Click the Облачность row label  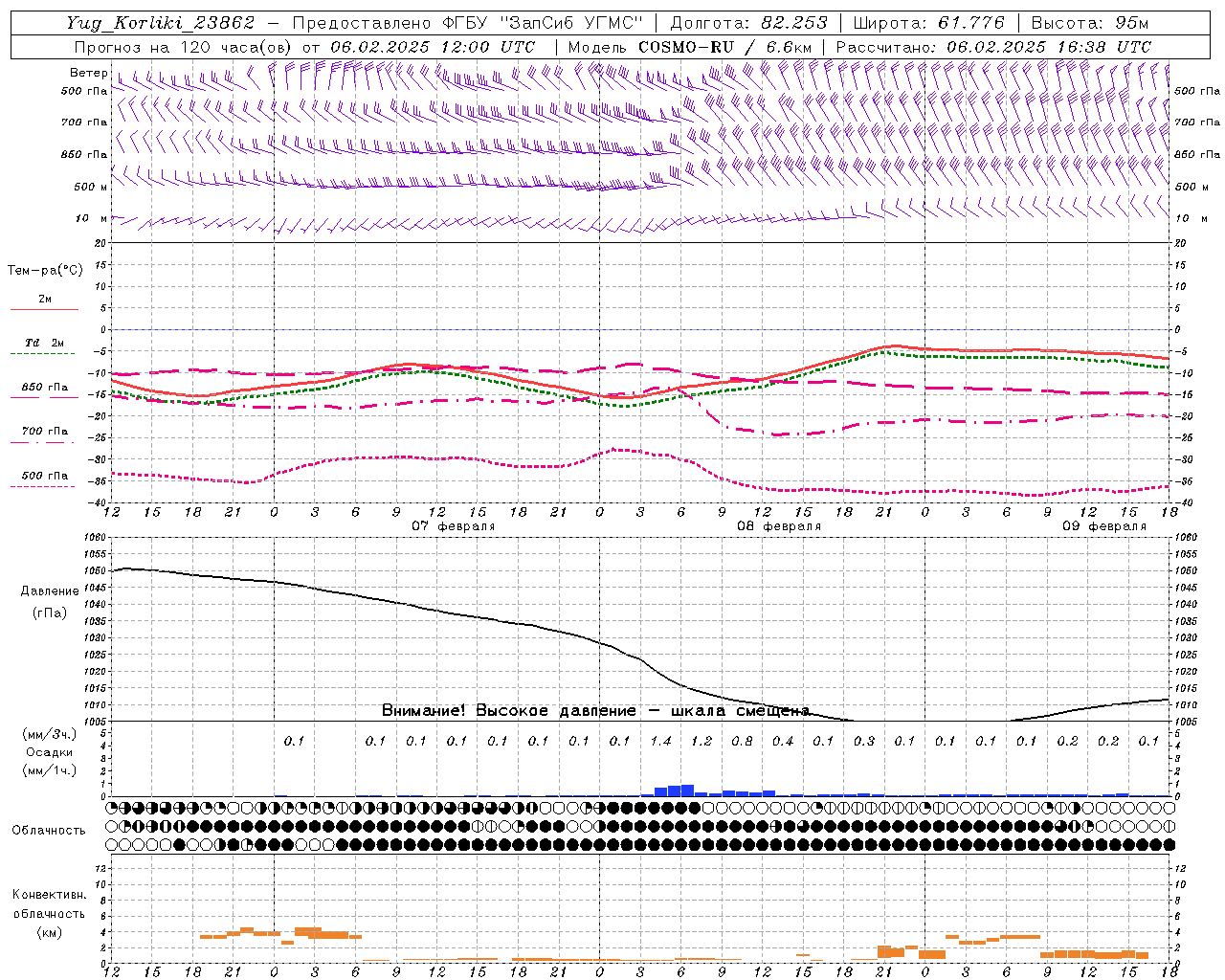click(x=49, y=830)
